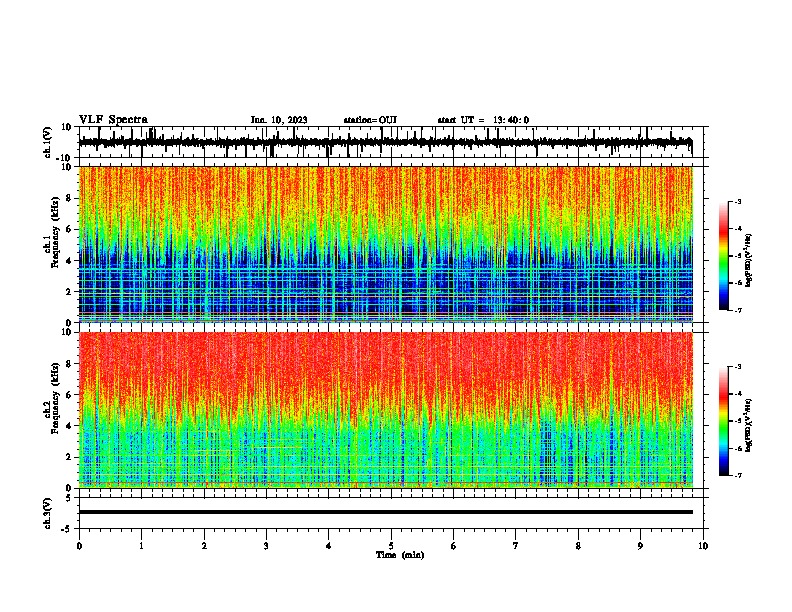Image resolution: width=792 pixels, height=612 pixels.
Task: Click the "6" tick on ch.2 frequency axis
Action: (69, 395)
